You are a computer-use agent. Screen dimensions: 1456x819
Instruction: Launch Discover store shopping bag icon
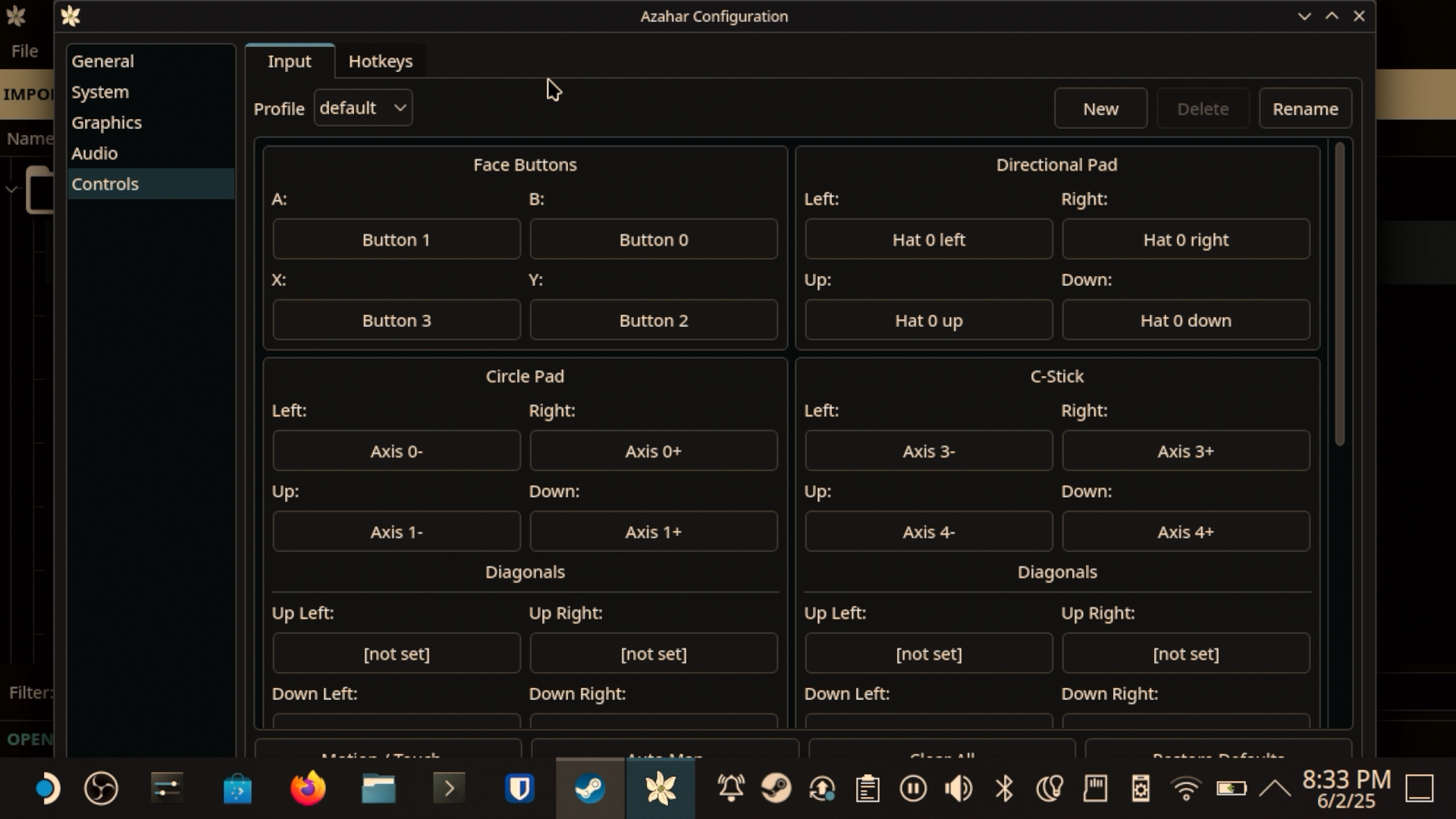[x=237, y=789]
